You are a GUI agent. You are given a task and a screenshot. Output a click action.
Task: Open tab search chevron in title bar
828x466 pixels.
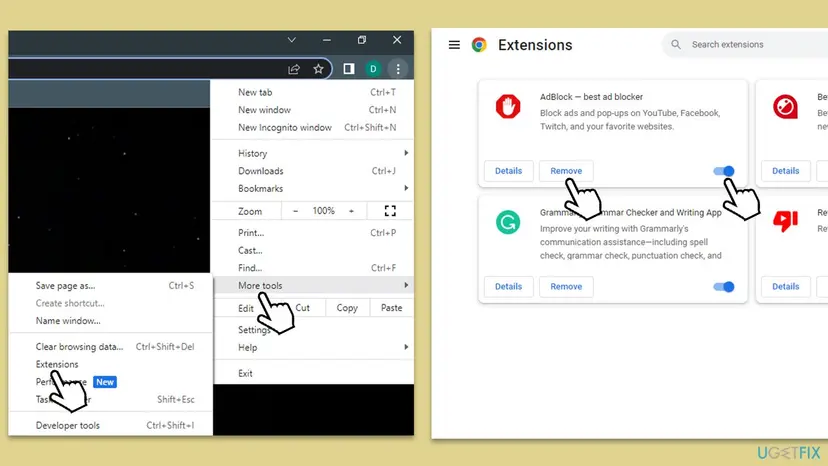pos(291,40)
